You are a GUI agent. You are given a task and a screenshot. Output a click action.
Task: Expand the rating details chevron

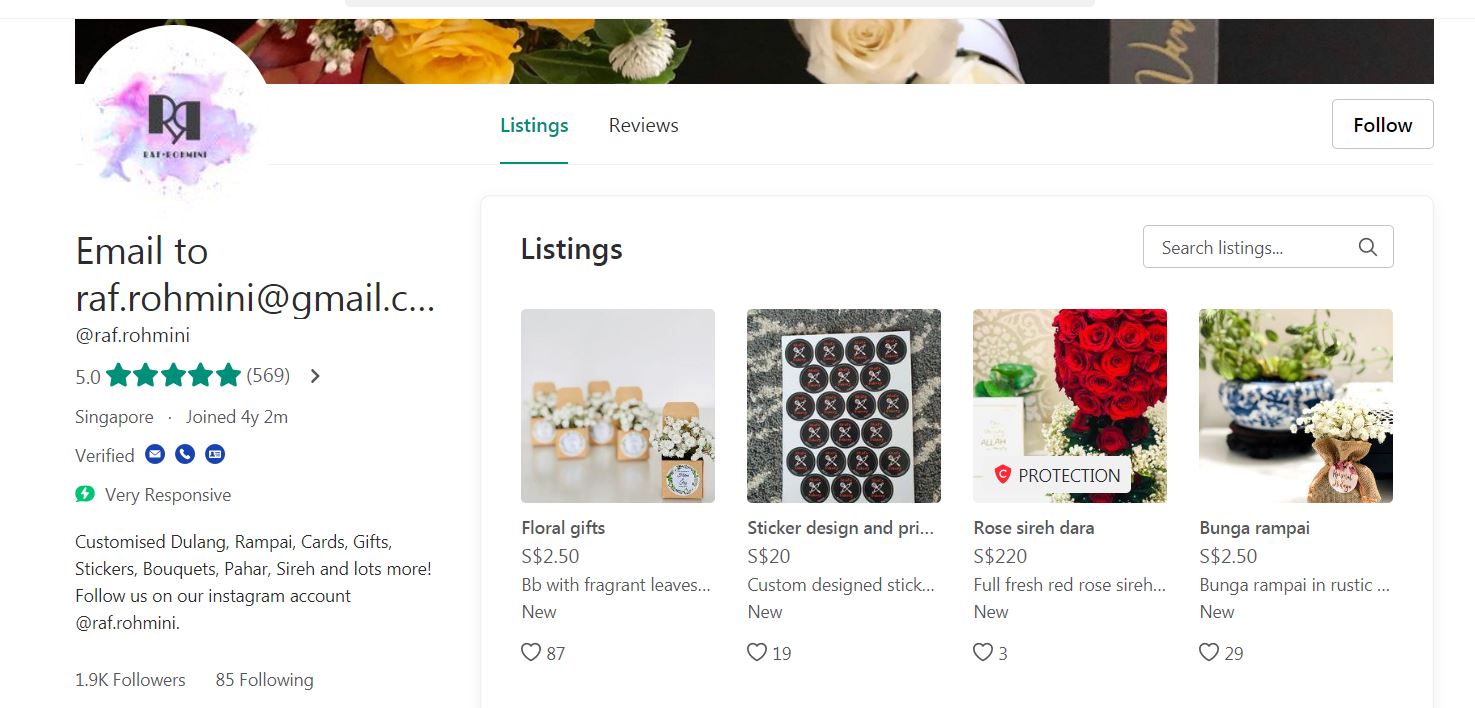click(x=315, y=376)
